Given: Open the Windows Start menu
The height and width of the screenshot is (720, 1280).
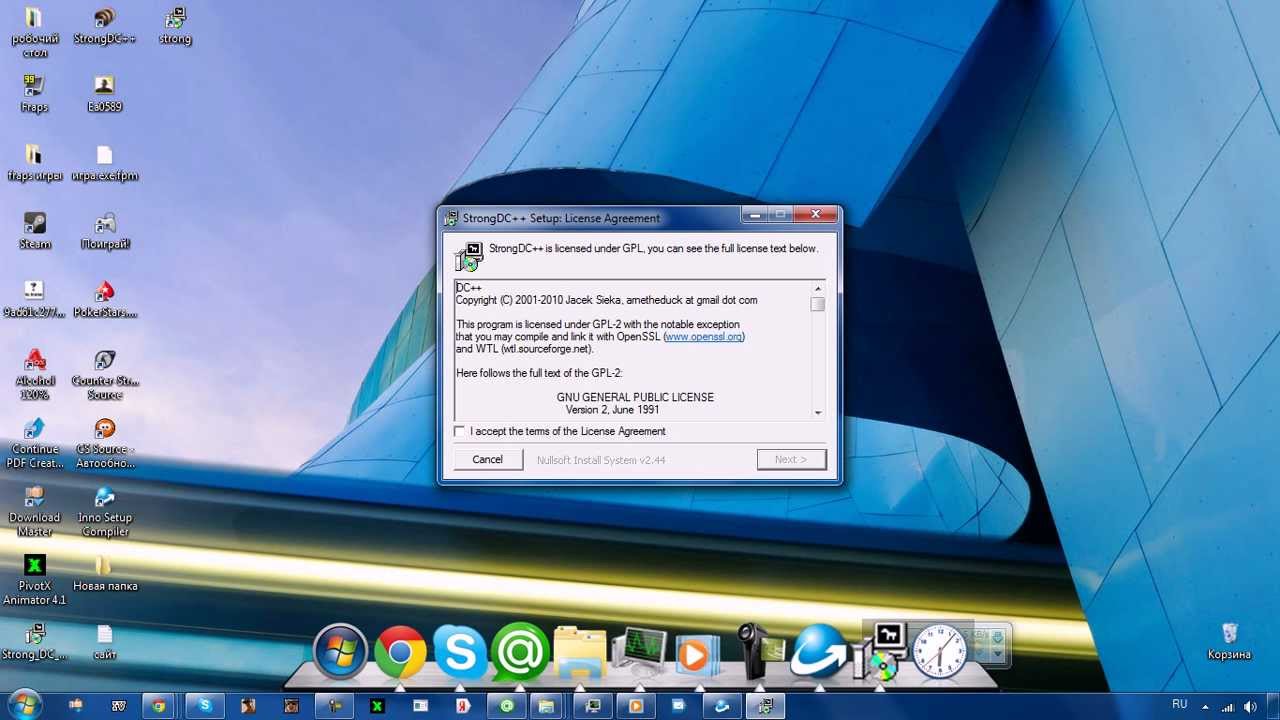Looking at the screenshot, I should click(23, 705).
